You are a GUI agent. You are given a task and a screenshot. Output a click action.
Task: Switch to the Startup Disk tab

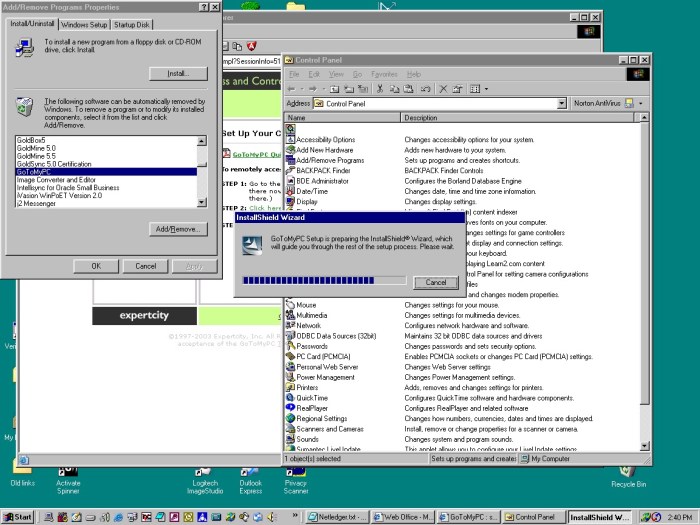131,25
